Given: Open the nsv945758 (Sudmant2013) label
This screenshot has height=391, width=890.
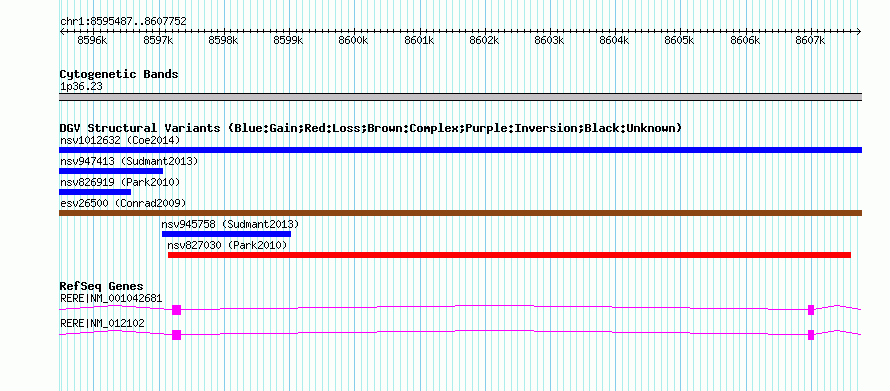Looking at the screenshot, I should click(230, 224).
